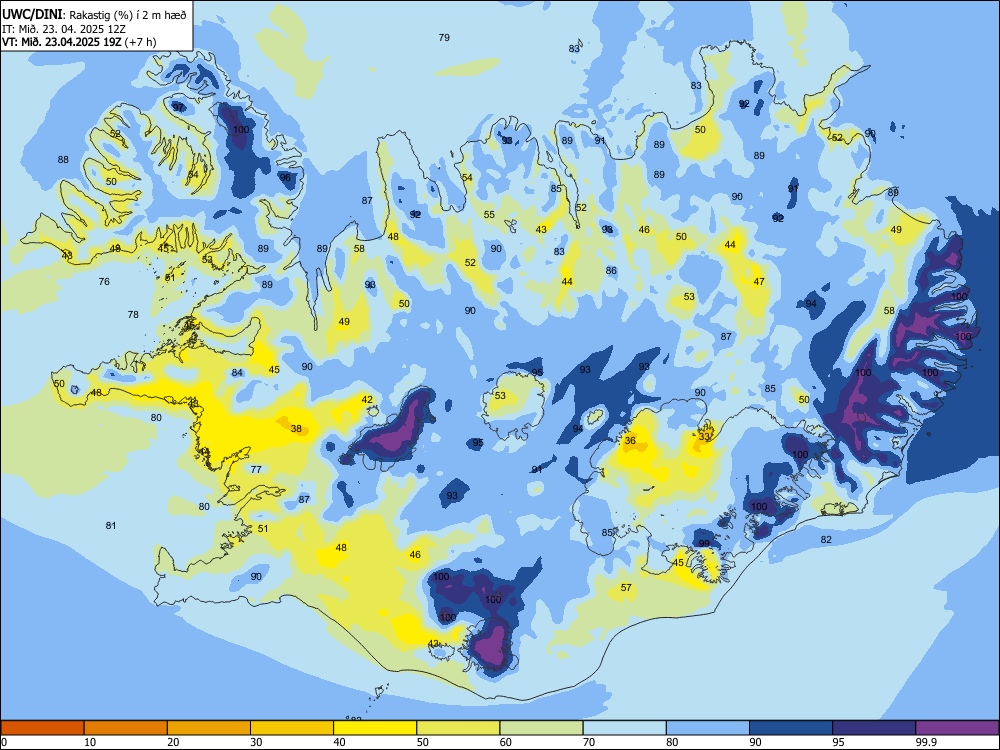The height and width of the screenshot is (750, 1000).
Task: Click the dark orange 0–10 legend swatch
Action: (x=42, y=728)
